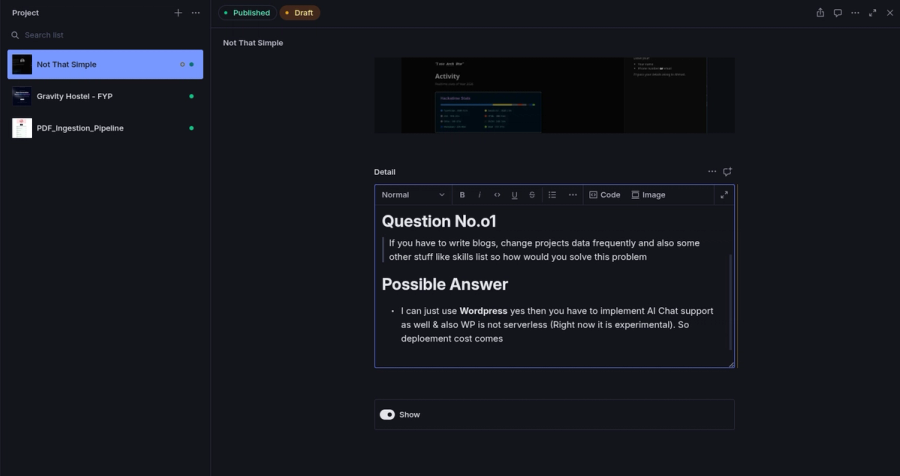The width and height of the screenshot is (900, 476).
Task: Open document more options in top bar
Action: (x=855, y=13)
